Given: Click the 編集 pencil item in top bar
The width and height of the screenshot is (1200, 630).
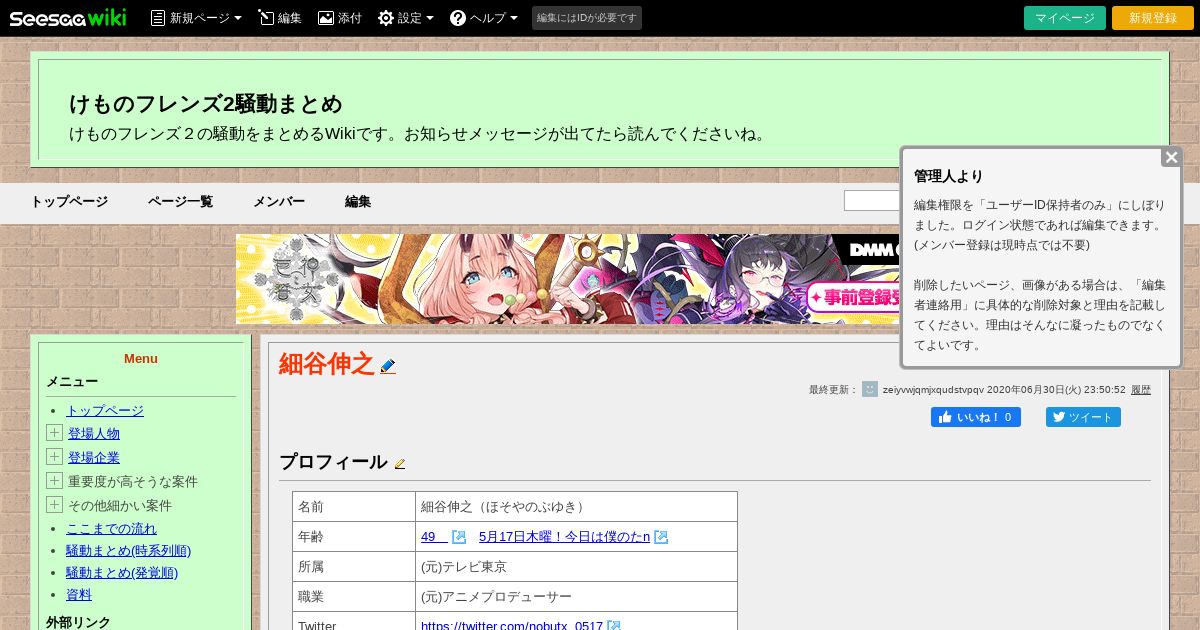Looking at the screenshot, I should (279, 18).
